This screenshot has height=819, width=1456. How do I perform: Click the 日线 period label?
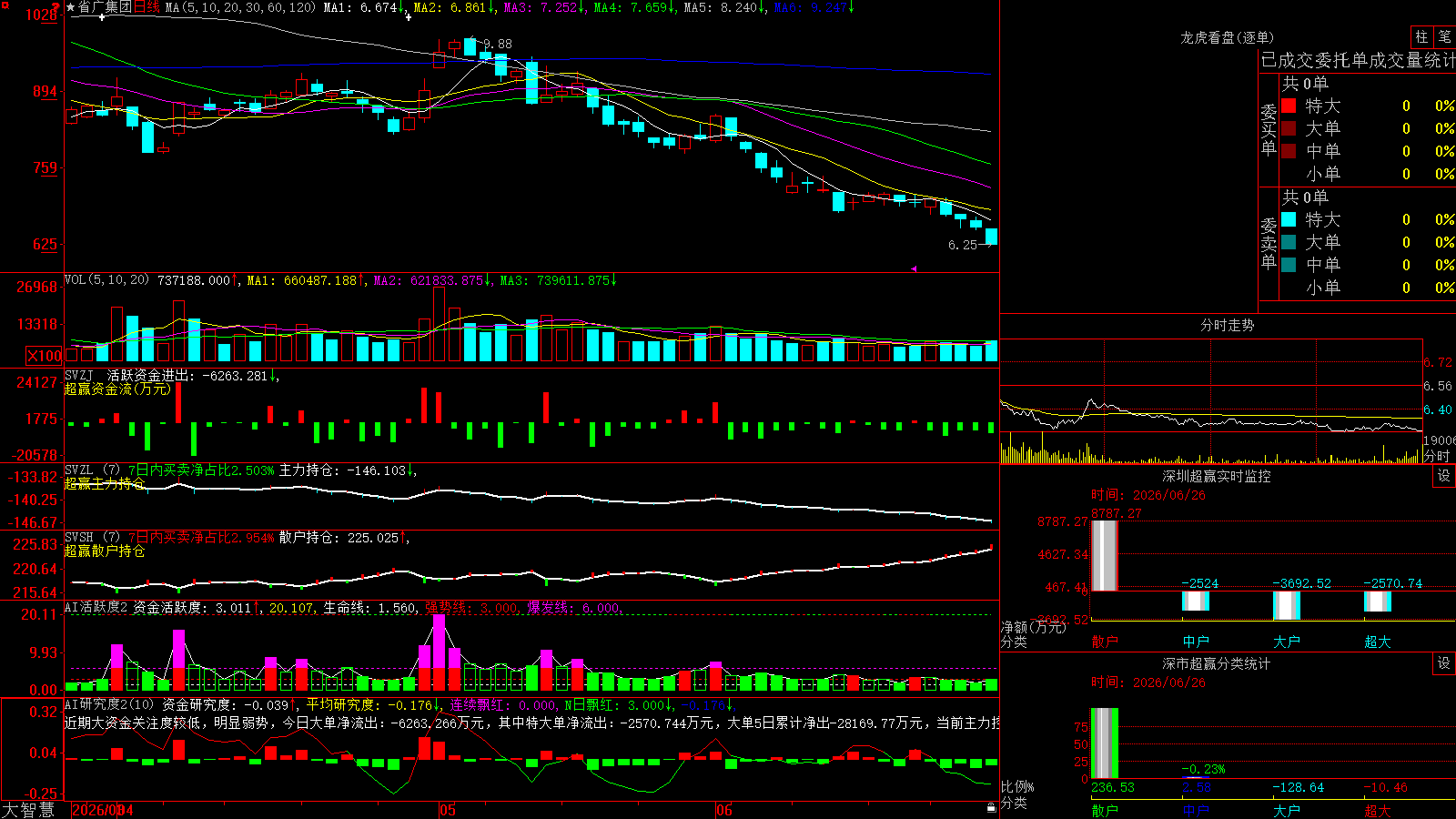tap(147, 7)
